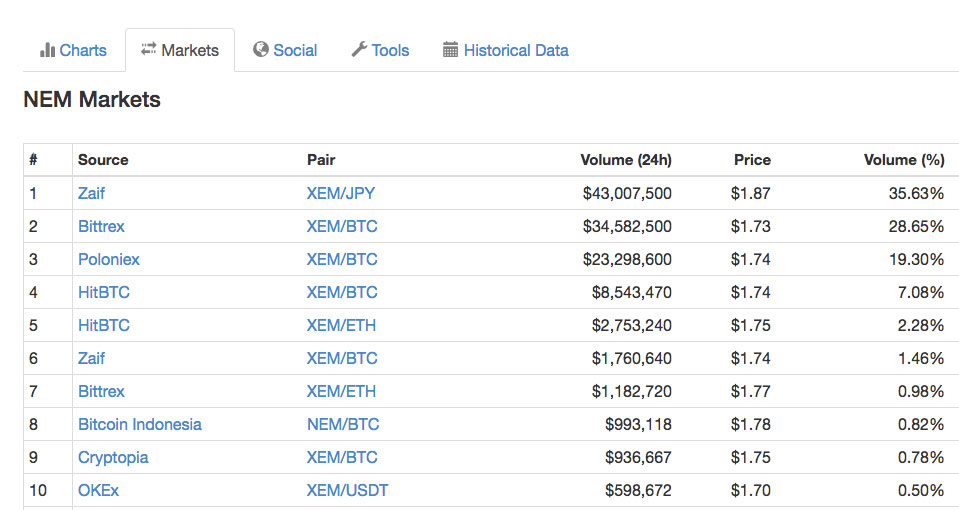959x510 pixels.
Task: Select the 7.08% volume share cell
Action: click(920, 292)
